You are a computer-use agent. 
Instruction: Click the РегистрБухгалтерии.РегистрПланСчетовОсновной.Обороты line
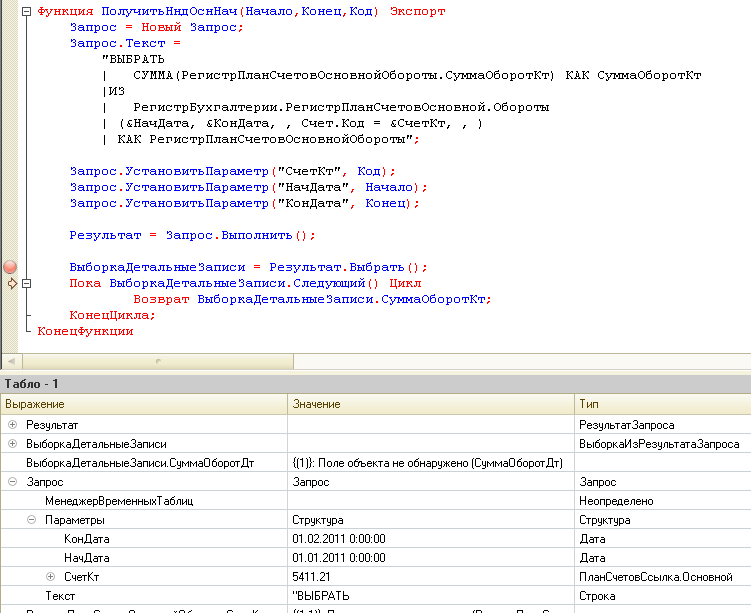point(341,107)
